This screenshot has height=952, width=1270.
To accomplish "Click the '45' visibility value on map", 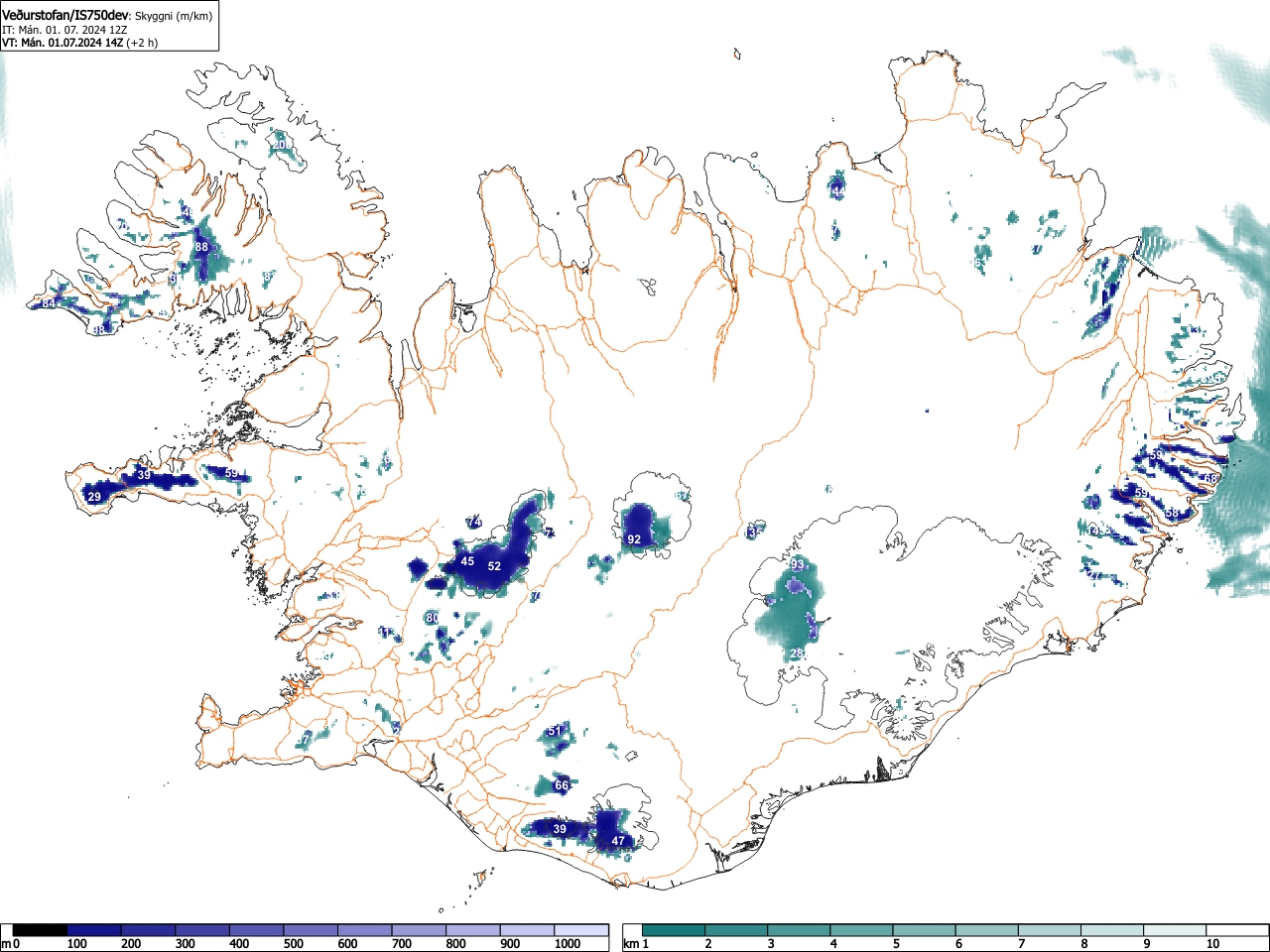I will (x=467, y=561).
